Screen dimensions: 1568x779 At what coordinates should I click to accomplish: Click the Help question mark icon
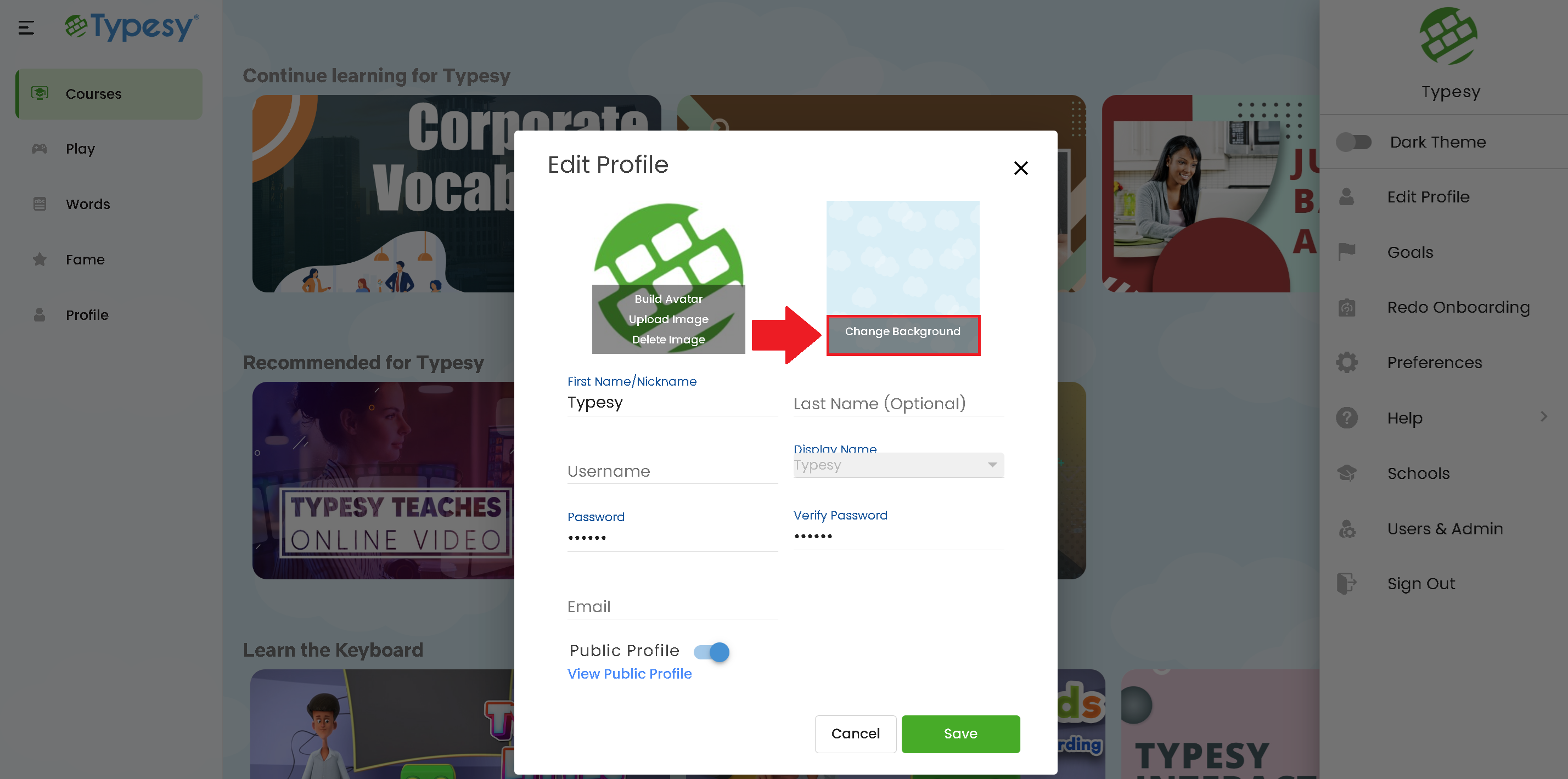click(1346, 417)
